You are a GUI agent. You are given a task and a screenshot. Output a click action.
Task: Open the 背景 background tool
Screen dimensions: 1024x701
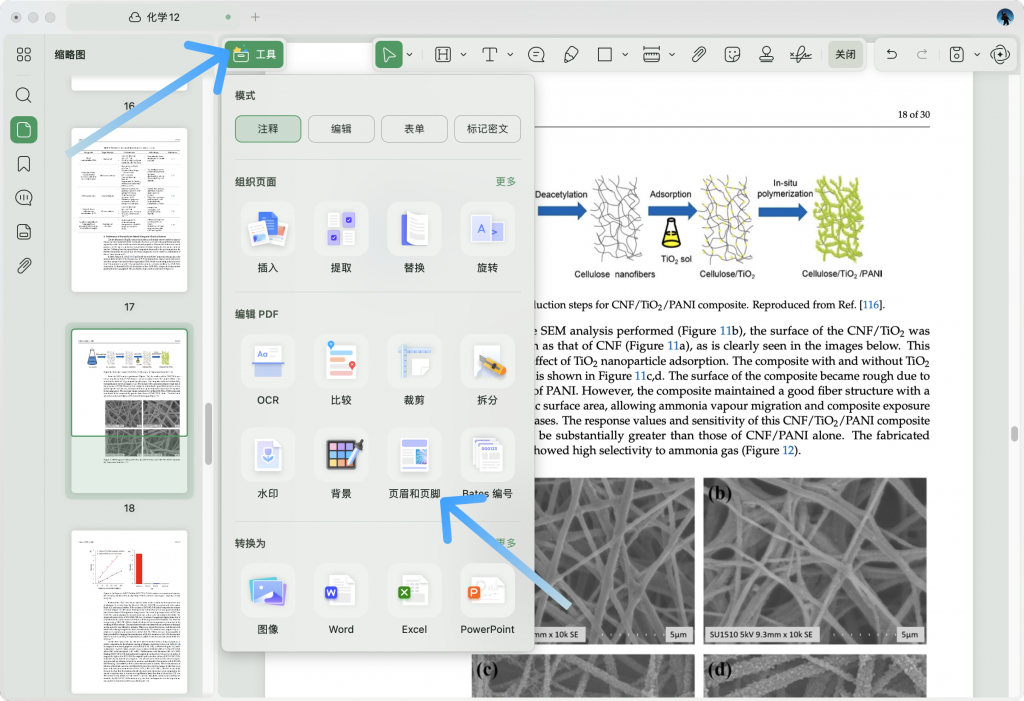click(x=341, y=464)
